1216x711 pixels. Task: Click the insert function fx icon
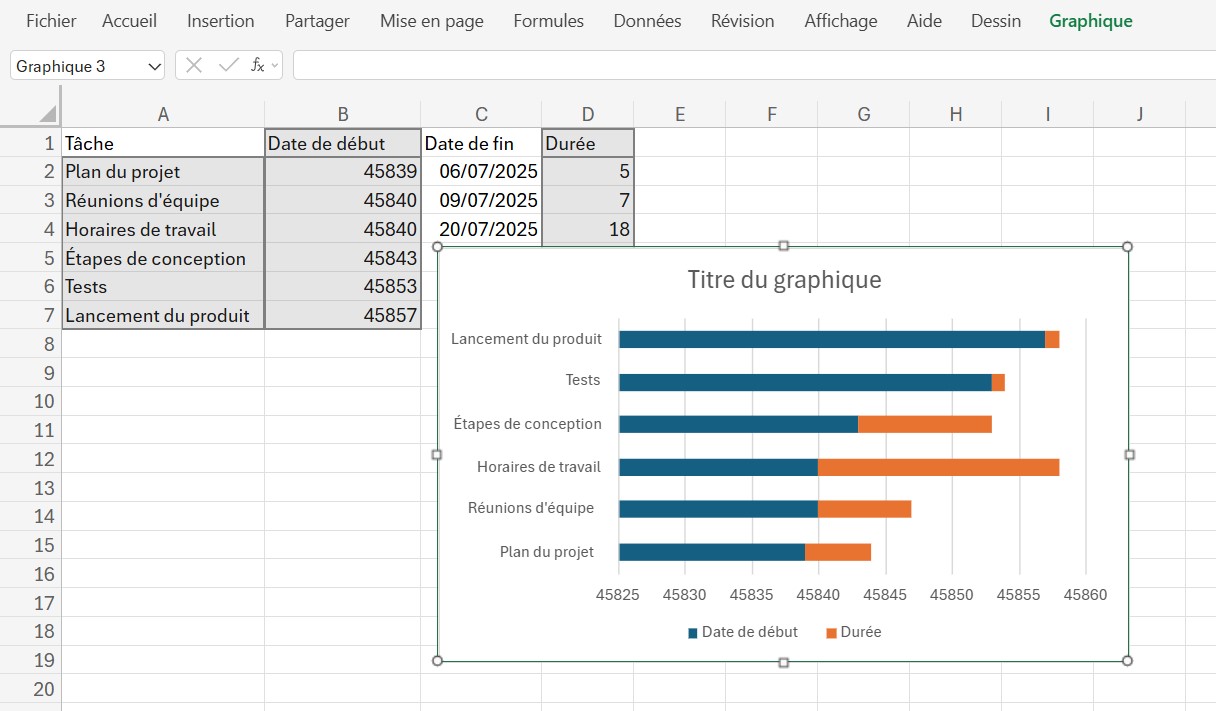(257, 65)
